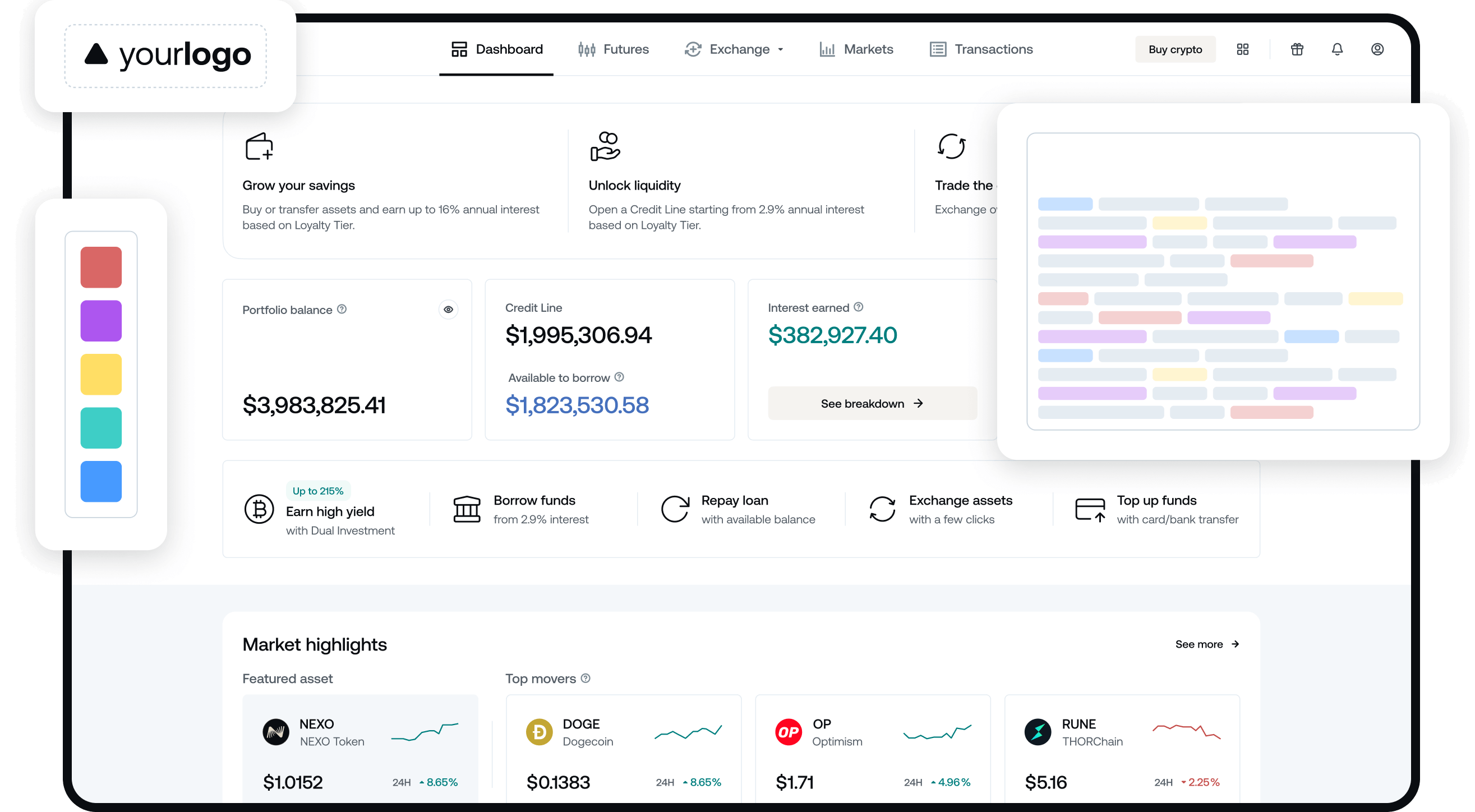Switch to the Dashboard tab
The height and width of the screenshot is (812, 1475).
tap(496, 49)
